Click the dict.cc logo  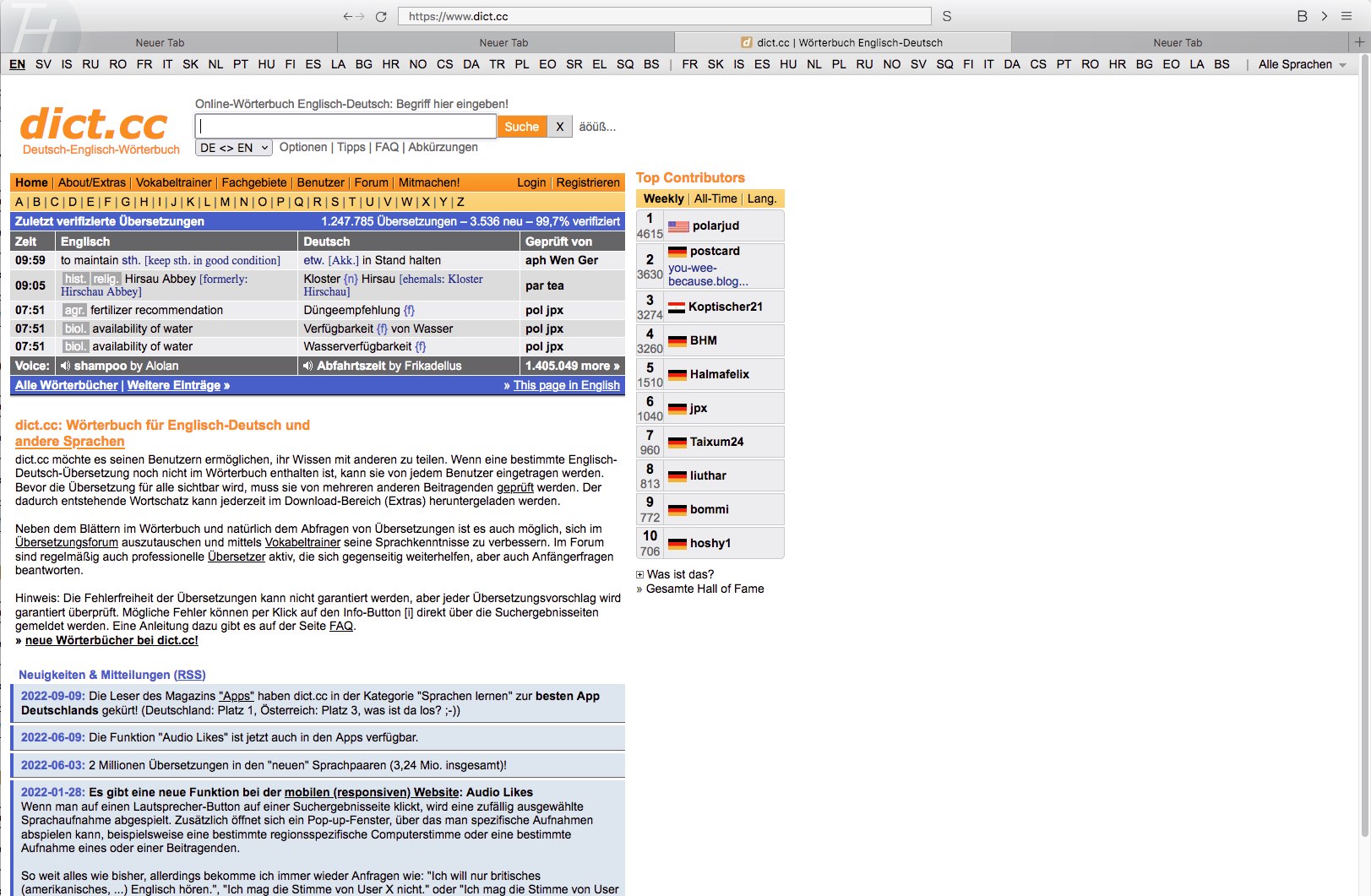pos(95,124)
